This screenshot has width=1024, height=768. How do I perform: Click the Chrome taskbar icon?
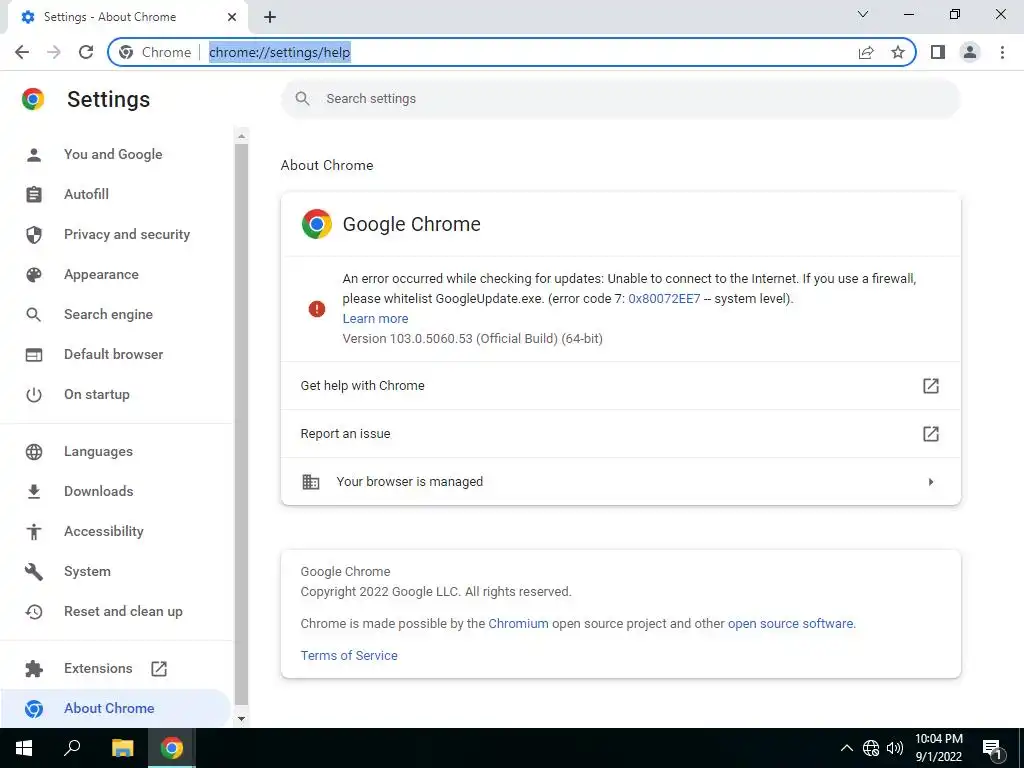[x=172, y=748]
